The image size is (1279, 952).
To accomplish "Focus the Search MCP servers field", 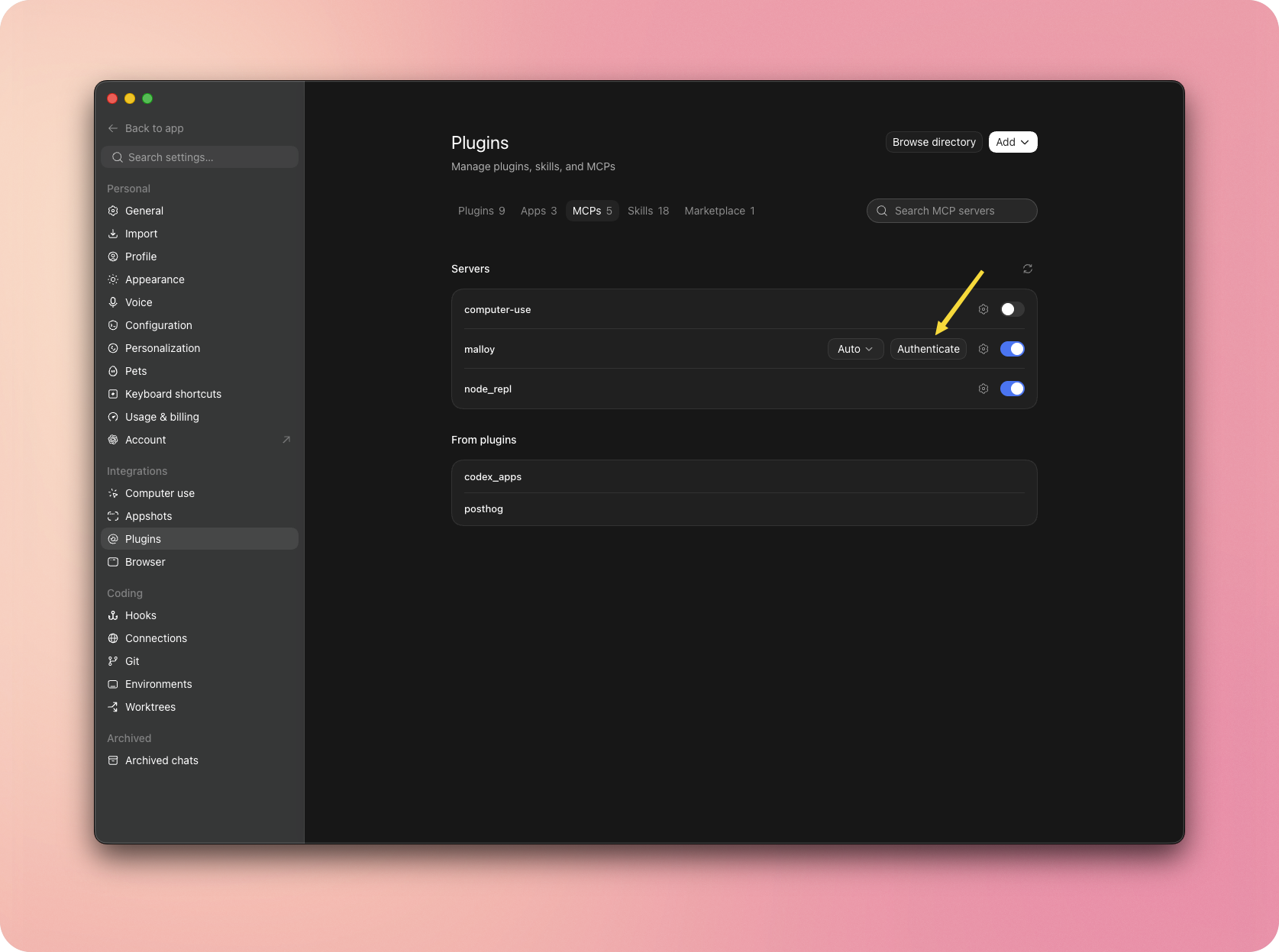I will (x=952, y=211).
